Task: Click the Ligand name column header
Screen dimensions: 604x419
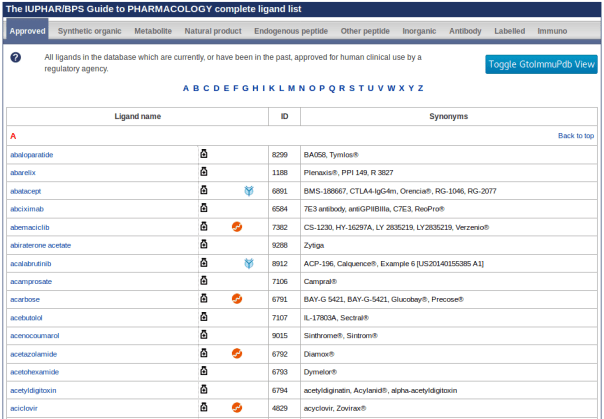Action: [x=138, y=116]
